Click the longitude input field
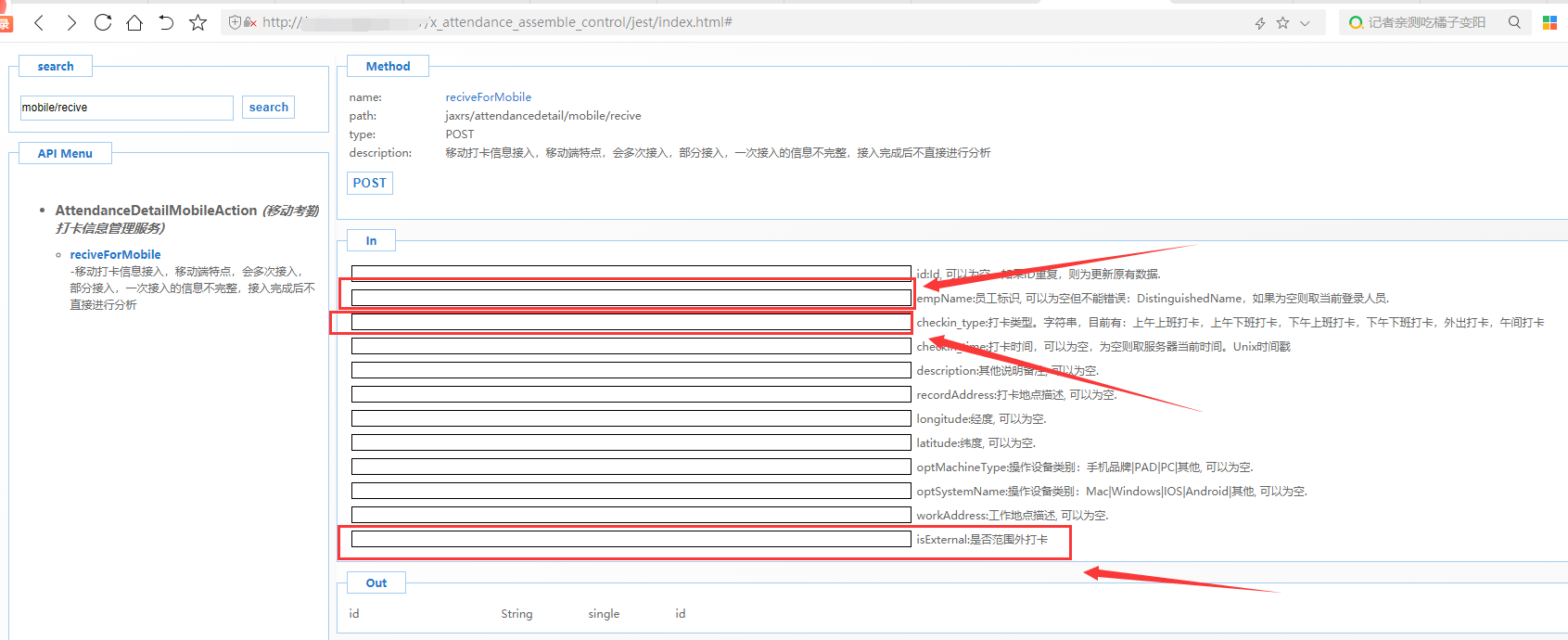 pos(631,418)
